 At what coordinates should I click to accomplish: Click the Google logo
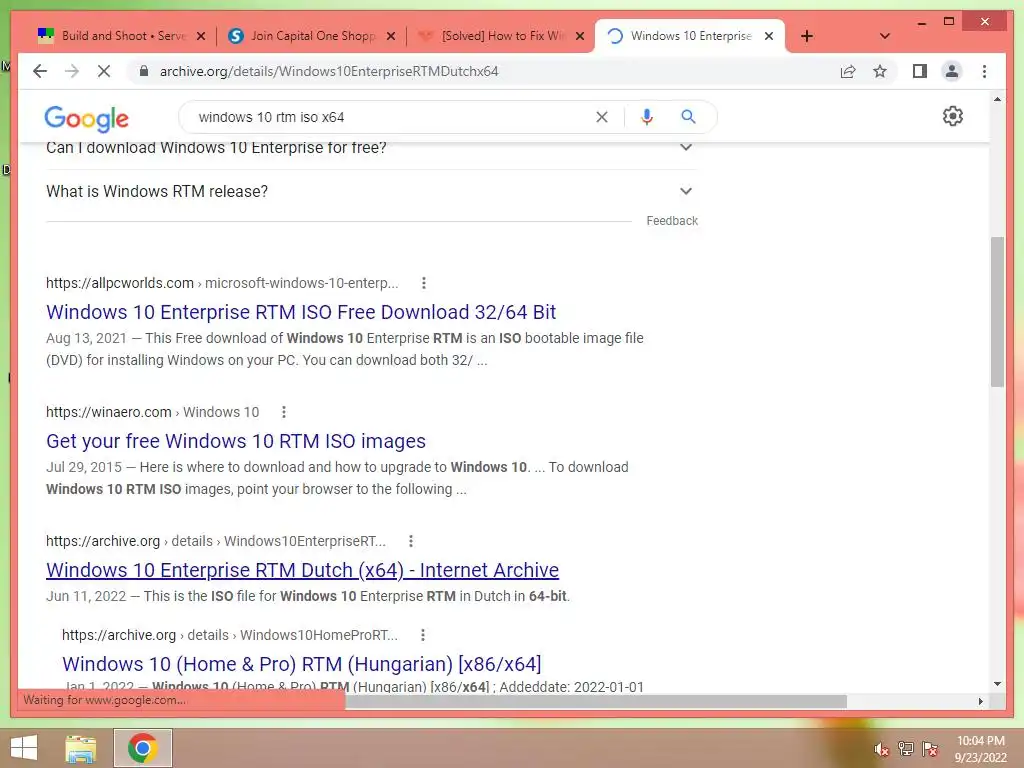coord(86,118)
